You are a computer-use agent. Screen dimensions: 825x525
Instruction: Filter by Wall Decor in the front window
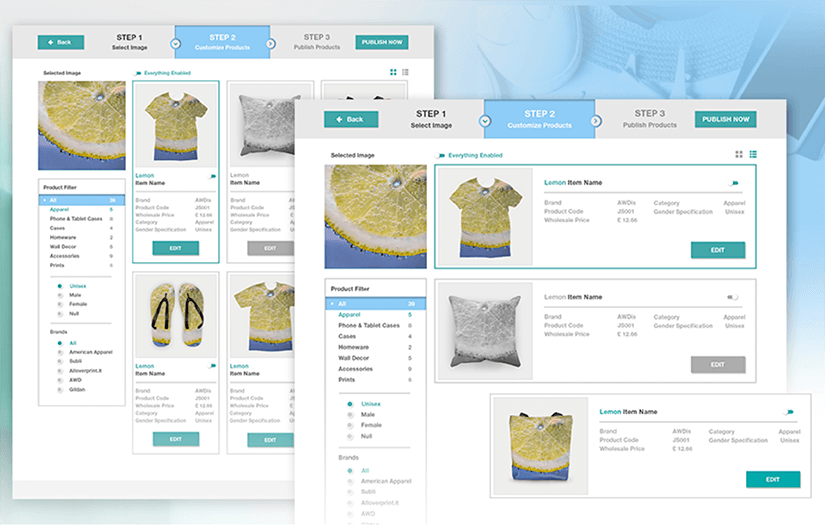click(376, 358)
